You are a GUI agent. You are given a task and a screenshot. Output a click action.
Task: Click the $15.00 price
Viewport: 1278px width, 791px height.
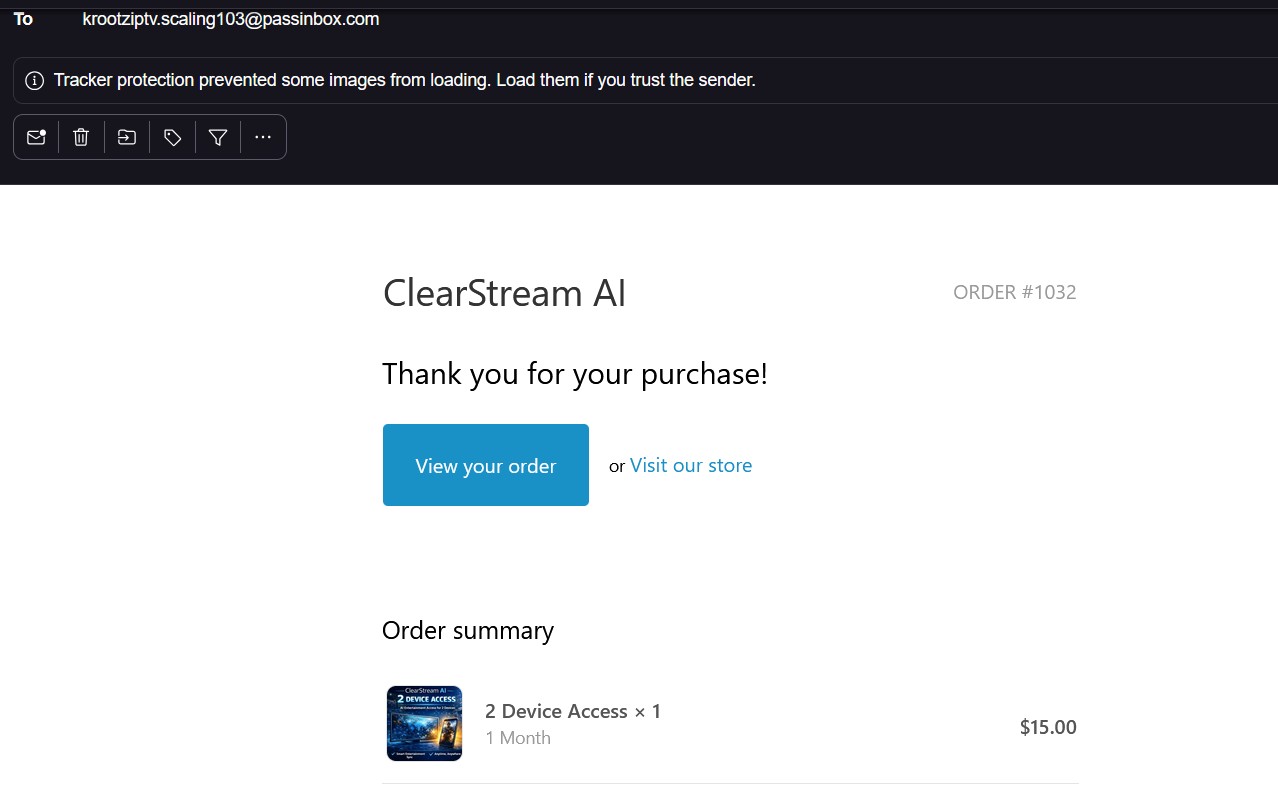(1047, 727)
